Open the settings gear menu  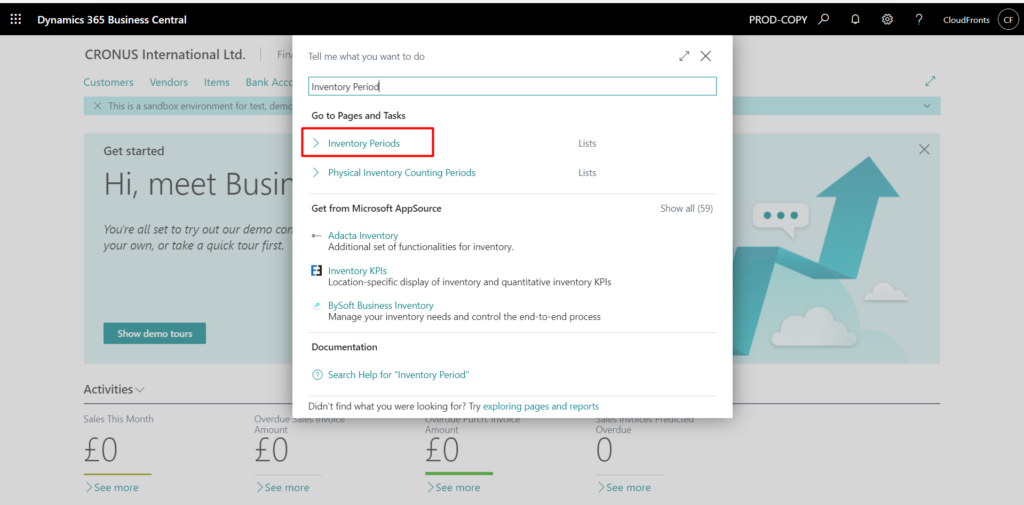click(887, 20)
